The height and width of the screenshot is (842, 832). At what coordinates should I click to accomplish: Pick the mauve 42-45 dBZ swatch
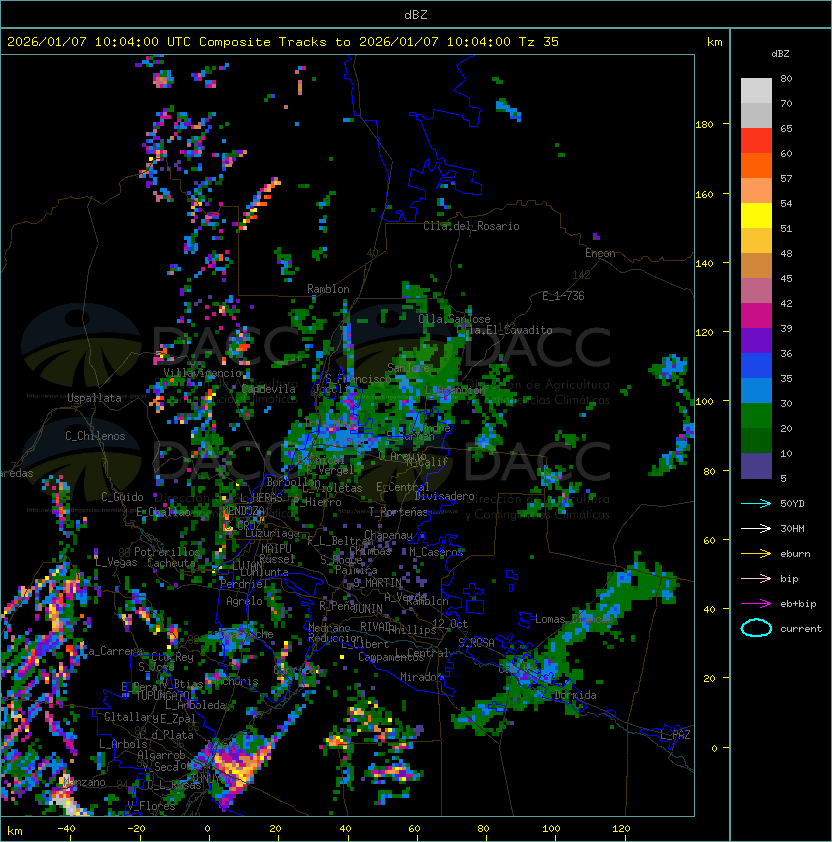pyautogui.click(x=756, y=291)
